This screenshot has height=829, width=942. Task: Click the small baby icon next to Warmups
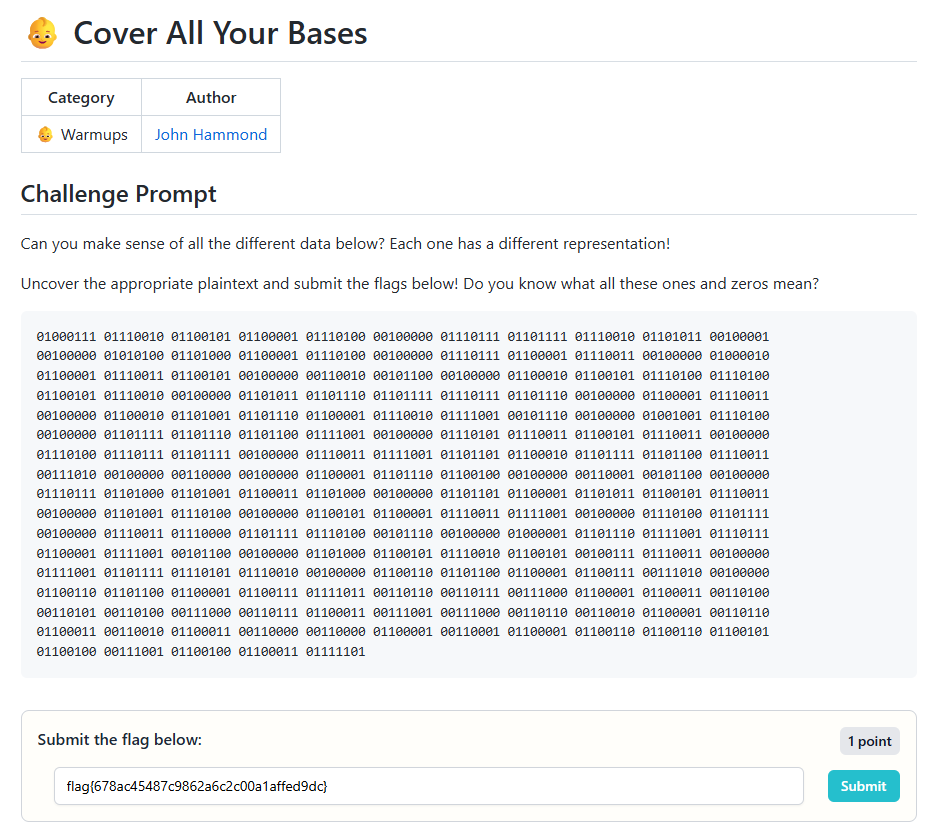45,135
